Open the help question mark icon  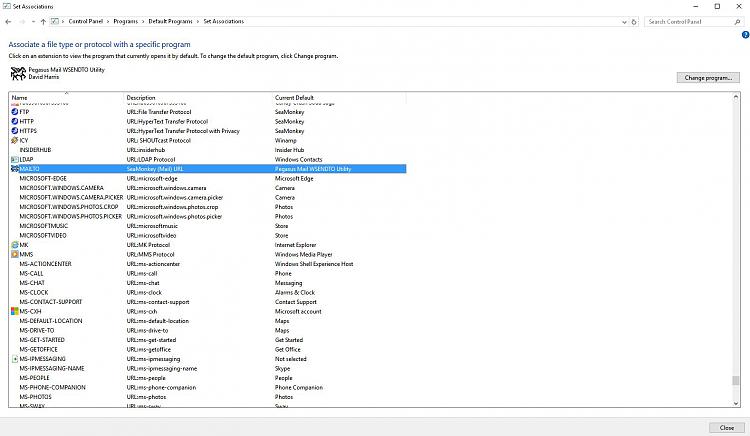[x=745, y=34]
